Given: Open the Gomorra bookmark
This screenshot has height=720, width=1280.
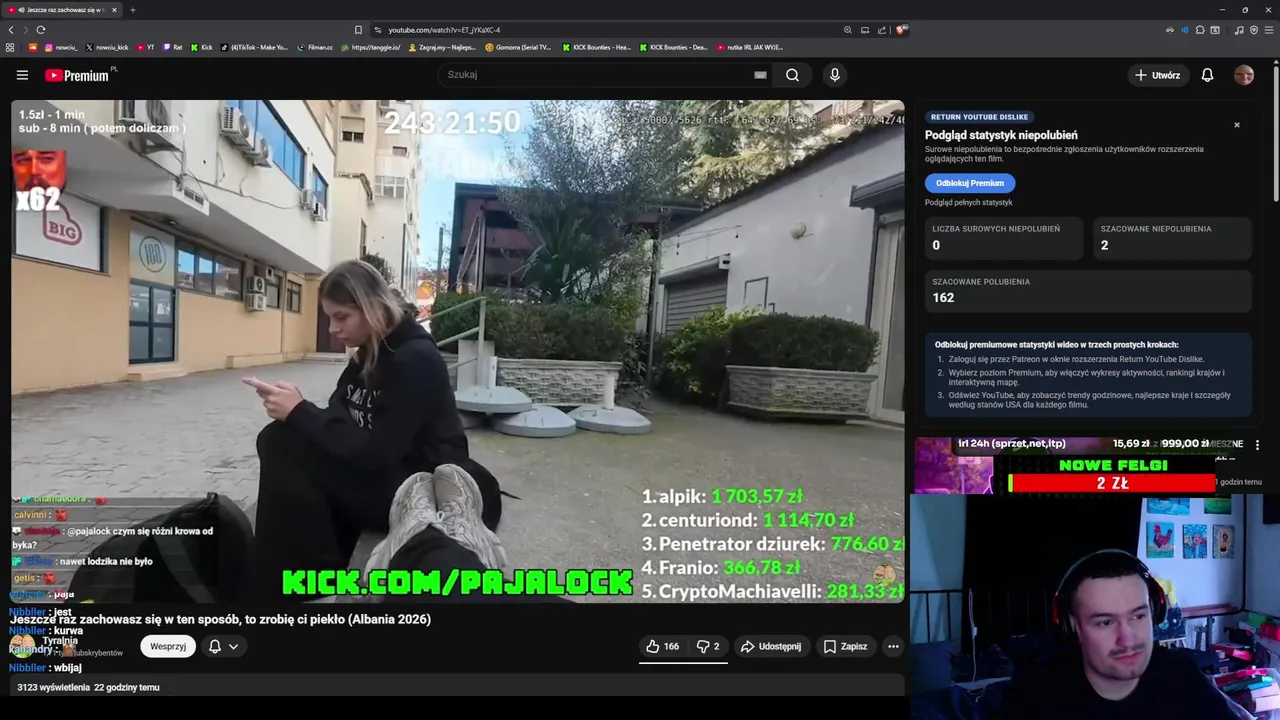Looking at the screenshot, I should pyautogui.click(x=518, y=47).
